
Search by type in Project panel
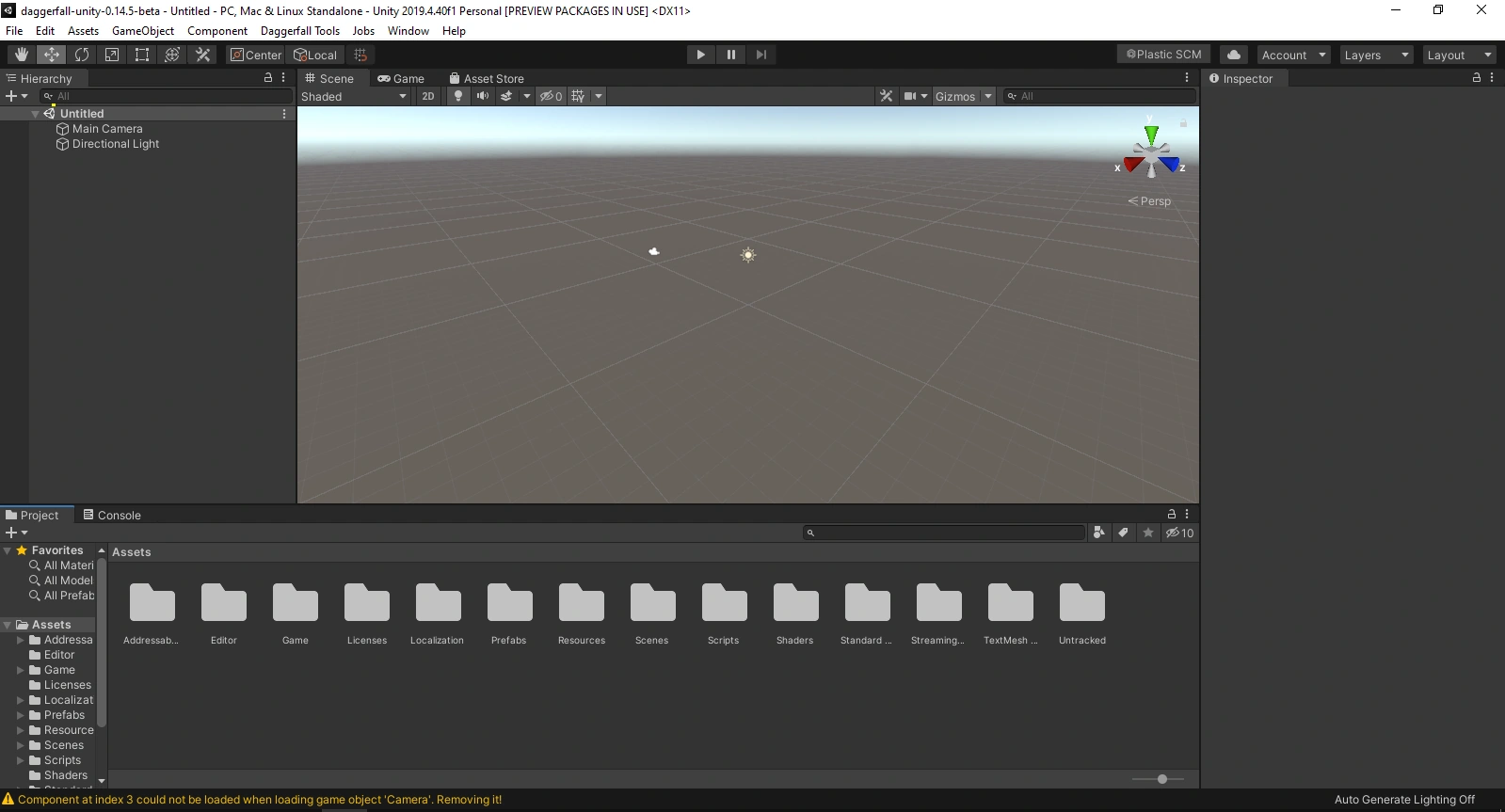coord(1098,533)
